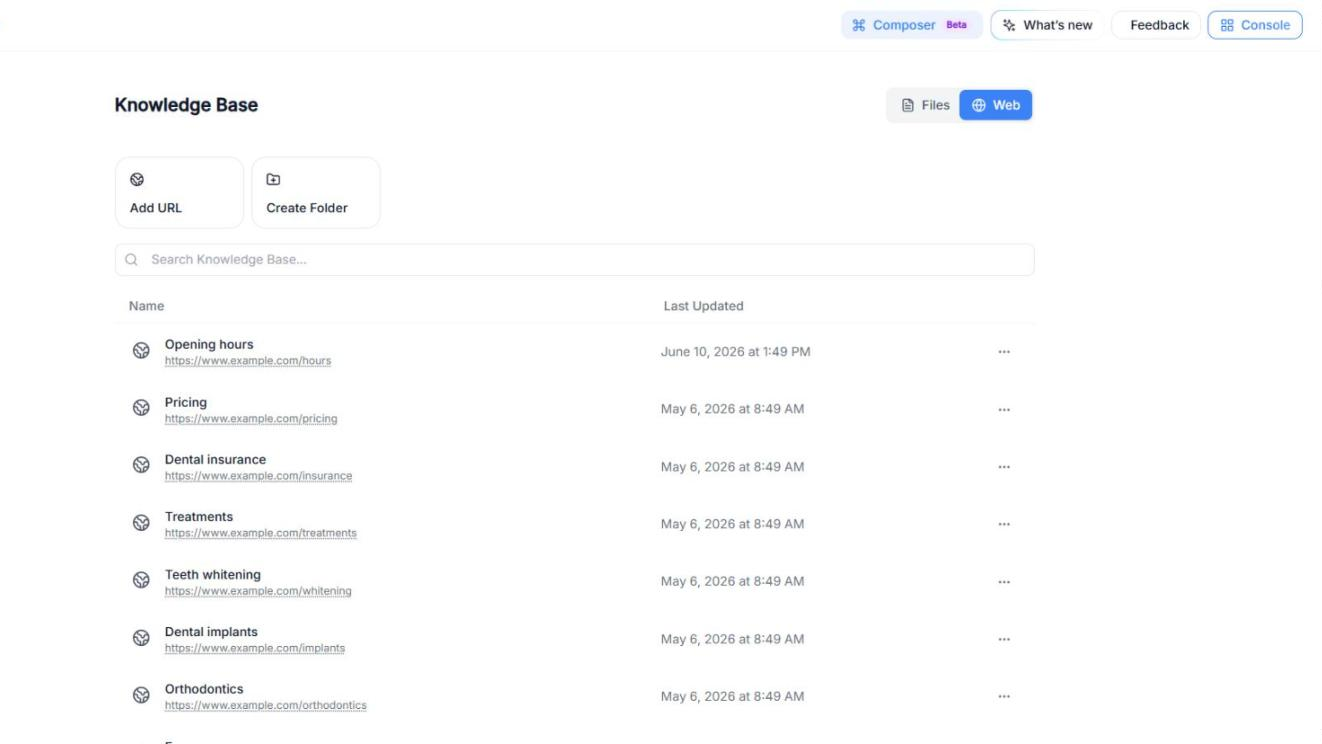Open the Composer Beta button
Viewport: 1322px width, 744px height.
coord(911,25)
